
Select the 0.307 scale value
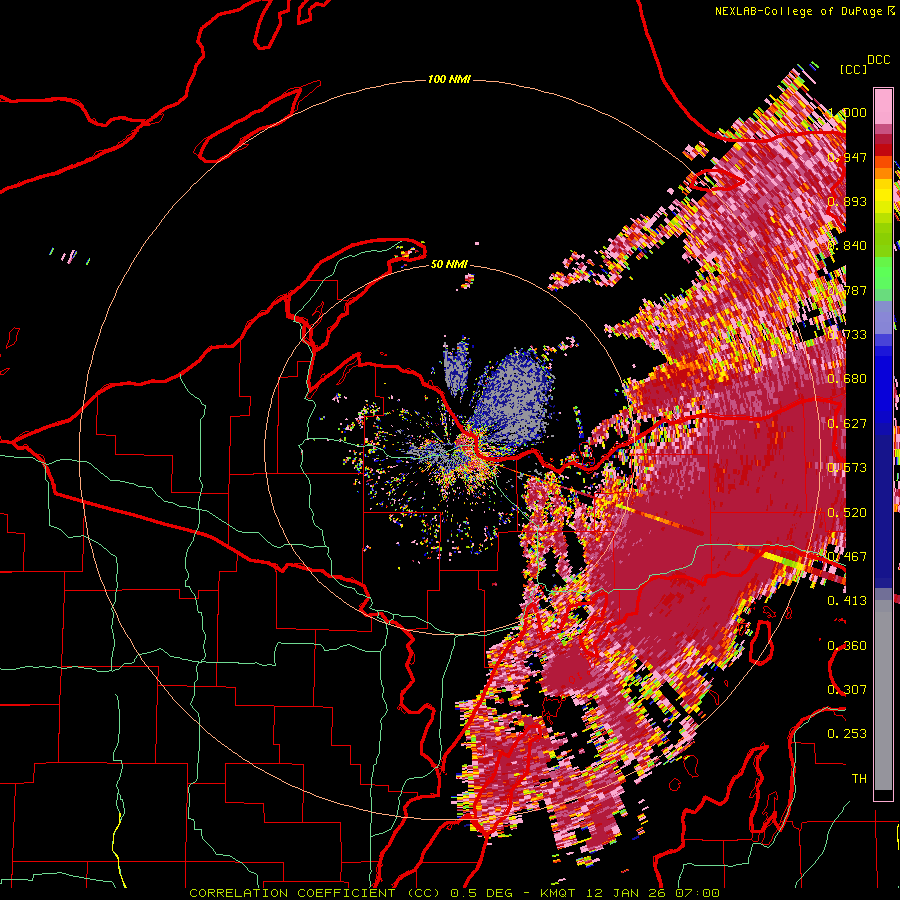point(847,689)
